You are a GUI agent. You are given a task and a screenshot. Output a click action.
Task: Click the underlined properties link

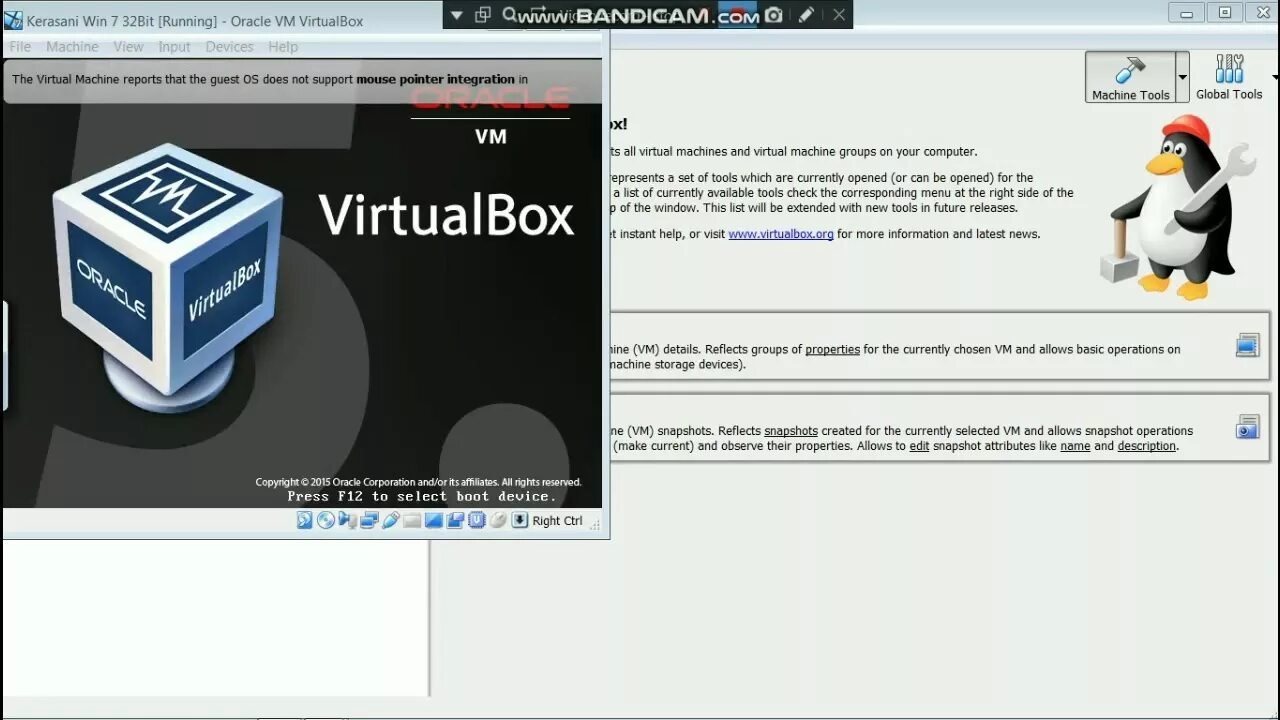pyautogui.click(x=833, y=350)
